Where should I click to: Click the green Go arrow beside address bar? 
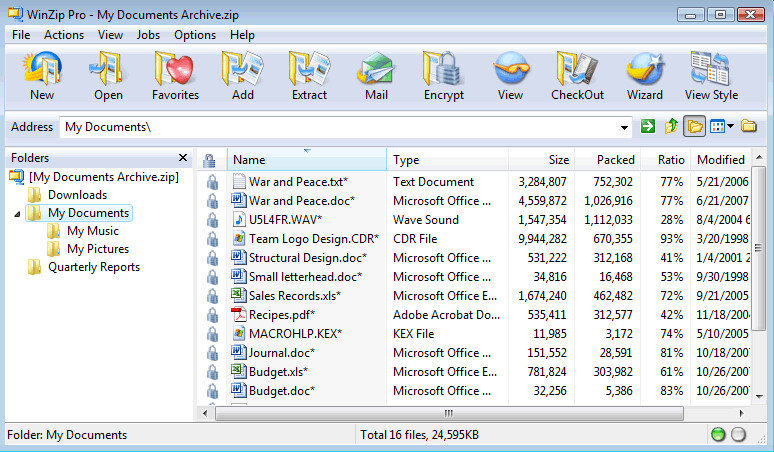coord(648,126)
